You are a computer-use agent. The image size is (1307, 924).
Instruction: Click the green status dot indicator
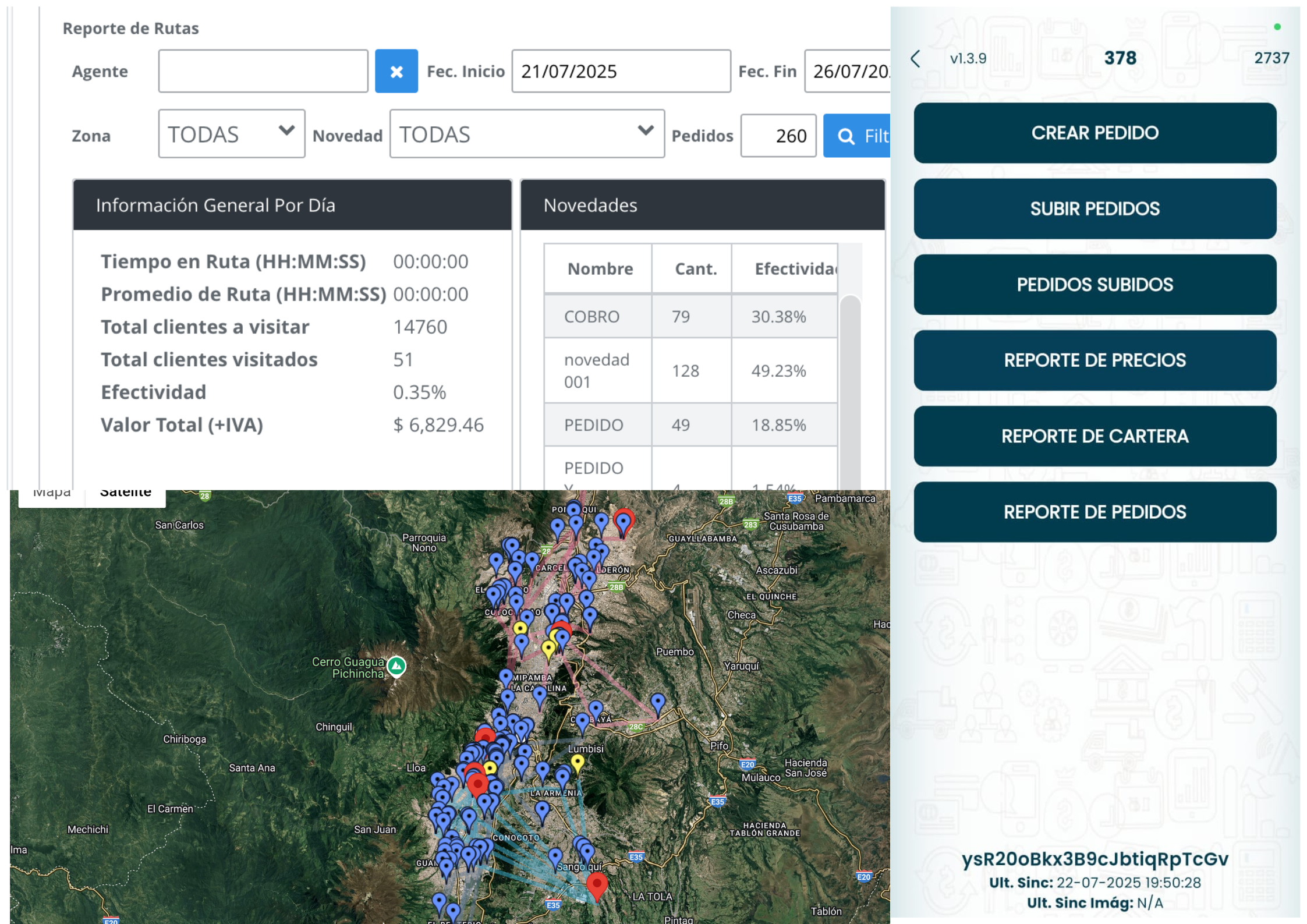(1277, 27)
